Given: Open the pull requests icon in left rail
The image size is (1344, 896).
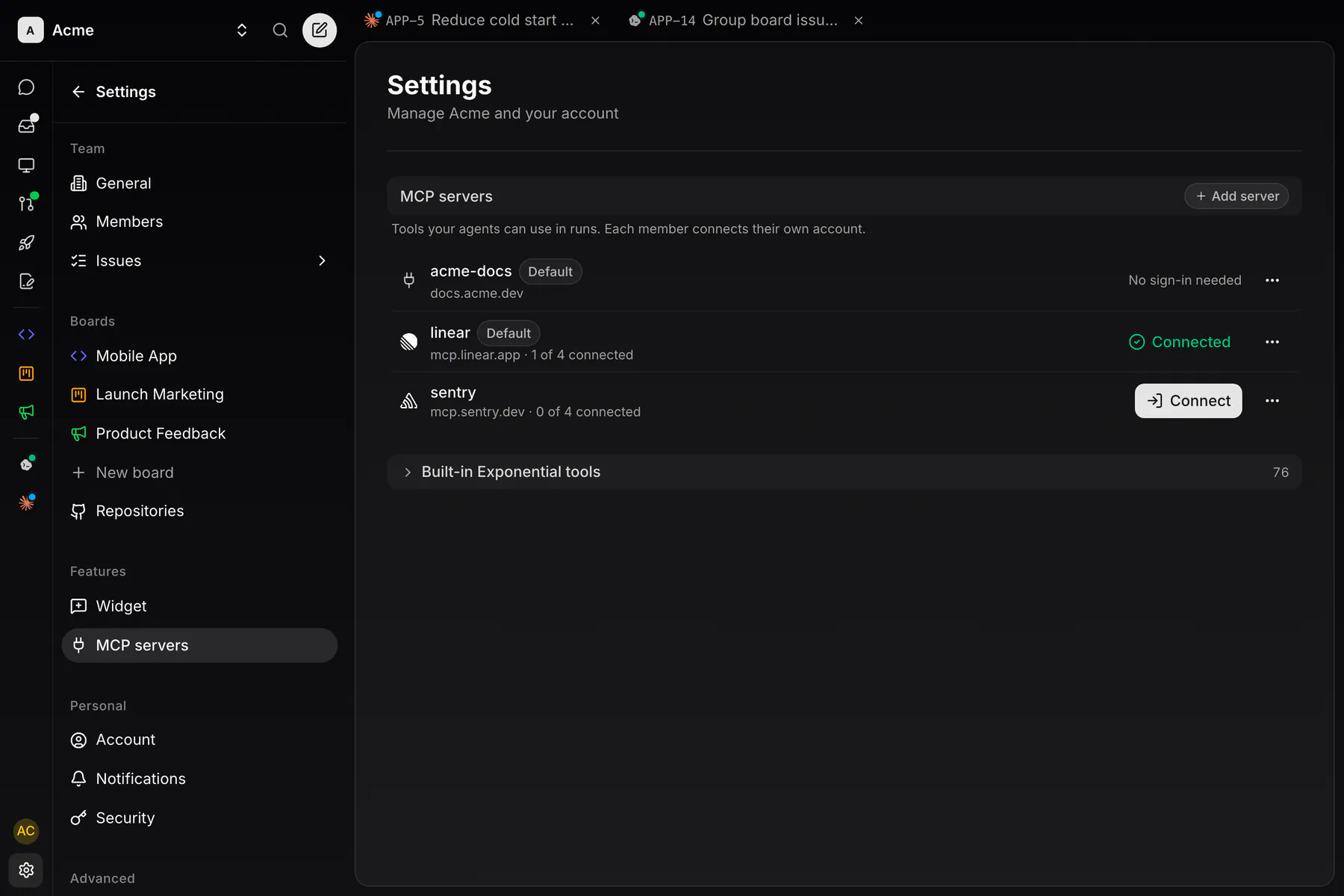Looking at the screenshot, I should click(x=26, y=203).
